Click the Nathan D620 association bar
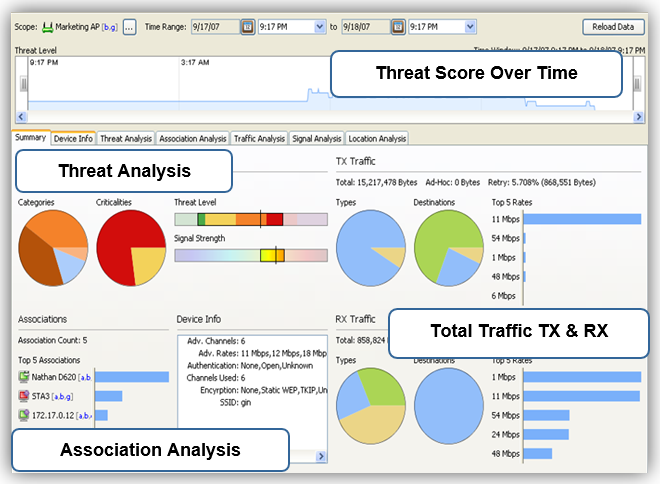660x484 pixels. click(x=132, y=377)
